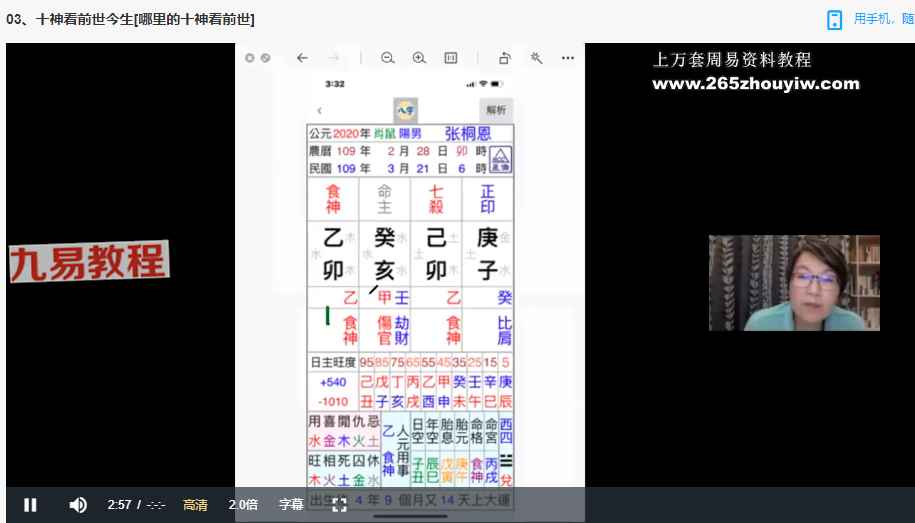Click the rotate image icon

(x=505, y=58)
